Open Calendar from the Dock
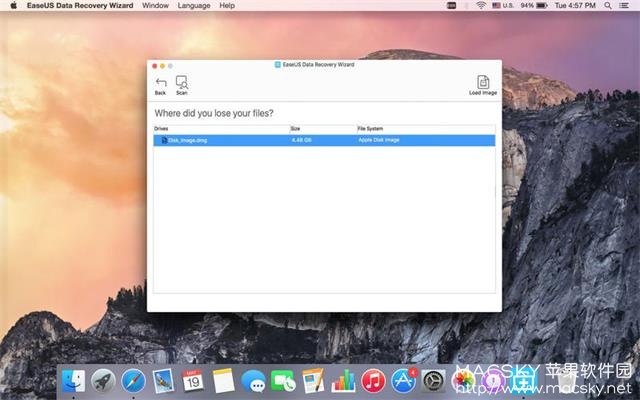The image size is (640, 400). 193,381
